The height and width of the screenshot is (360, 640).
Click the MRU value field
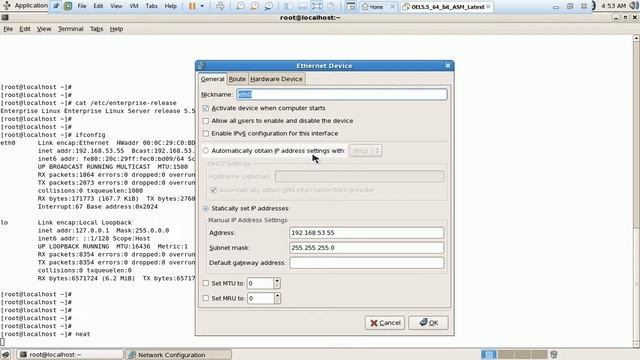(x=260, y=298)
